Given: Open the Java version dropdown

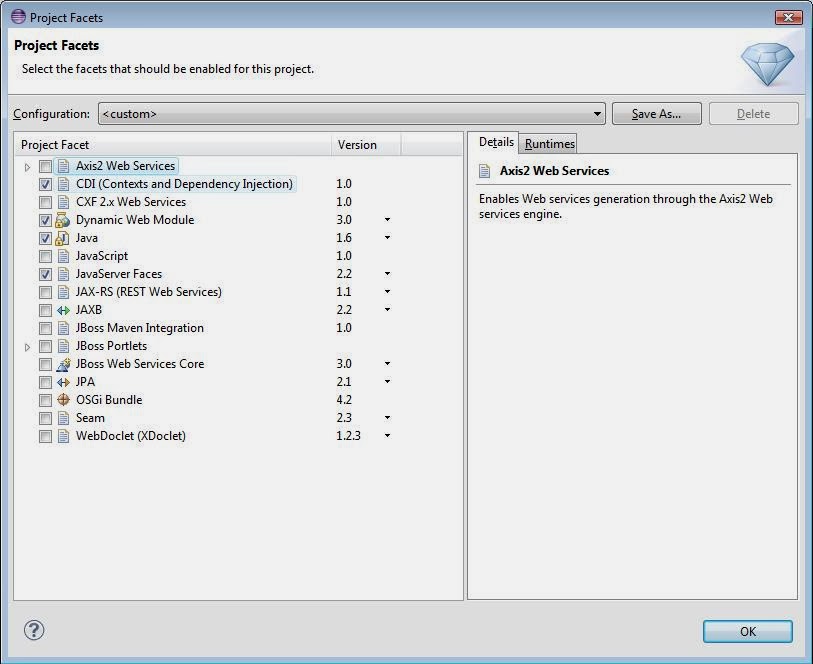Looking at the screenshot, I should (388, 238).
